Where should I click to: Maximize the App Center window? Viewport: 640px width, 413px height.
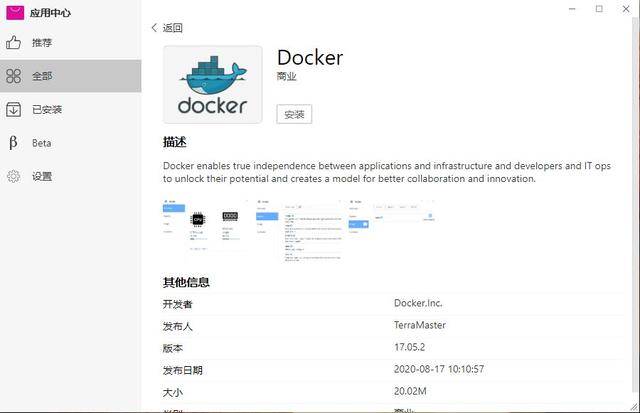pyautogui.click(x=599, y=9)
